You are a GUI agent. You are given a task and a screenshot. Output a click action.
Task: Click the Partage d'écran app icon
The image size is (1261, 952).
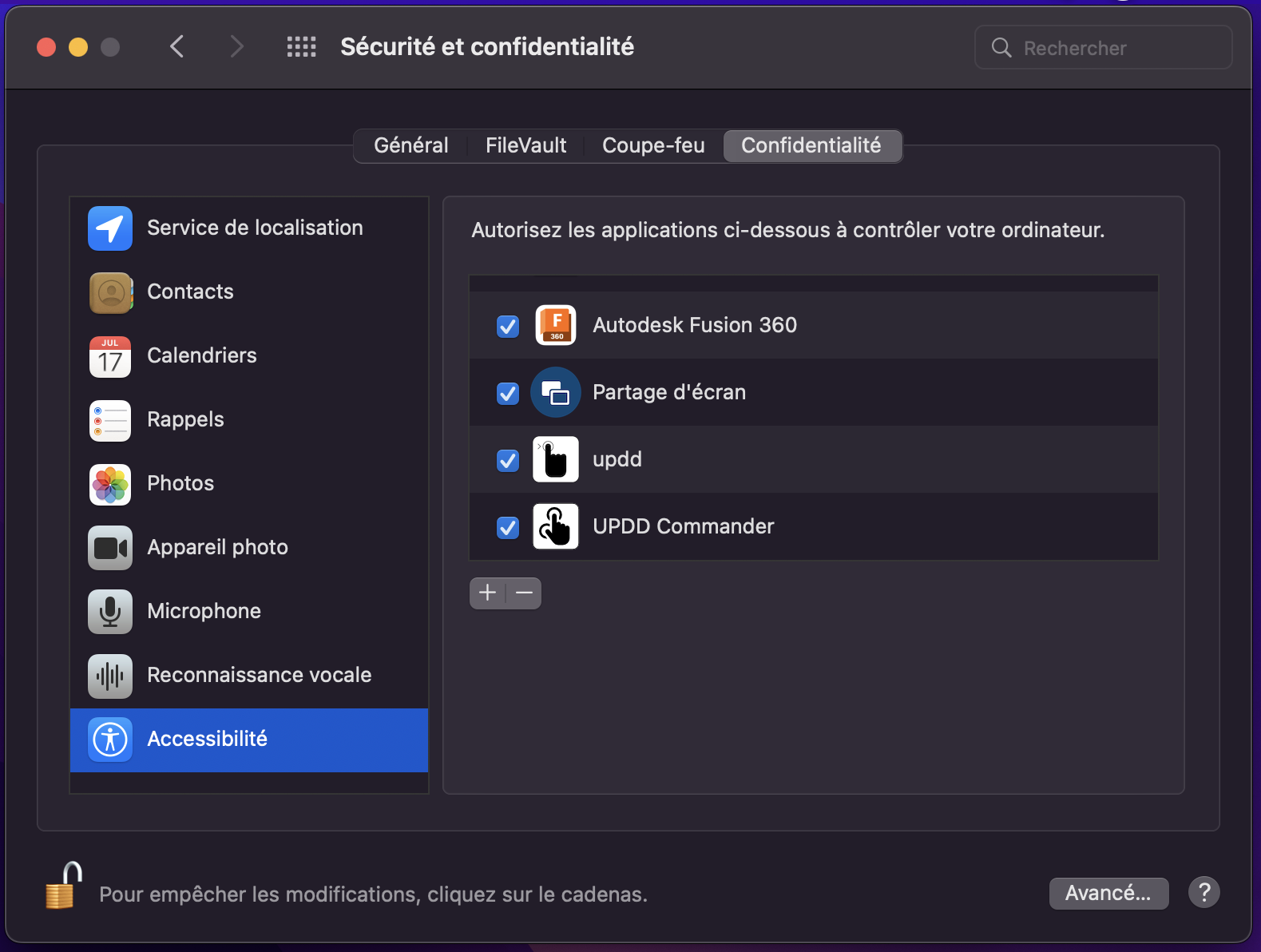(556, 392)
